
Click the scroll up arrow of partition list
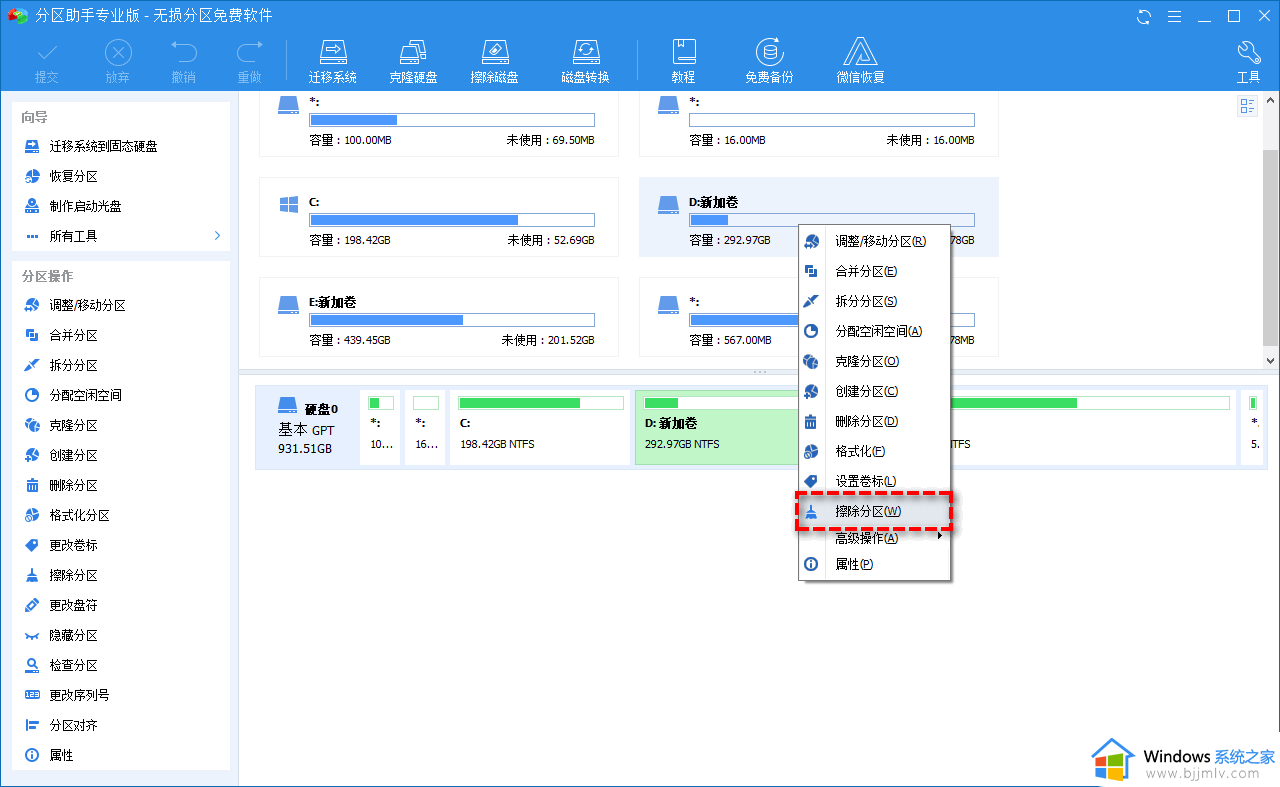pos(1271,99)
